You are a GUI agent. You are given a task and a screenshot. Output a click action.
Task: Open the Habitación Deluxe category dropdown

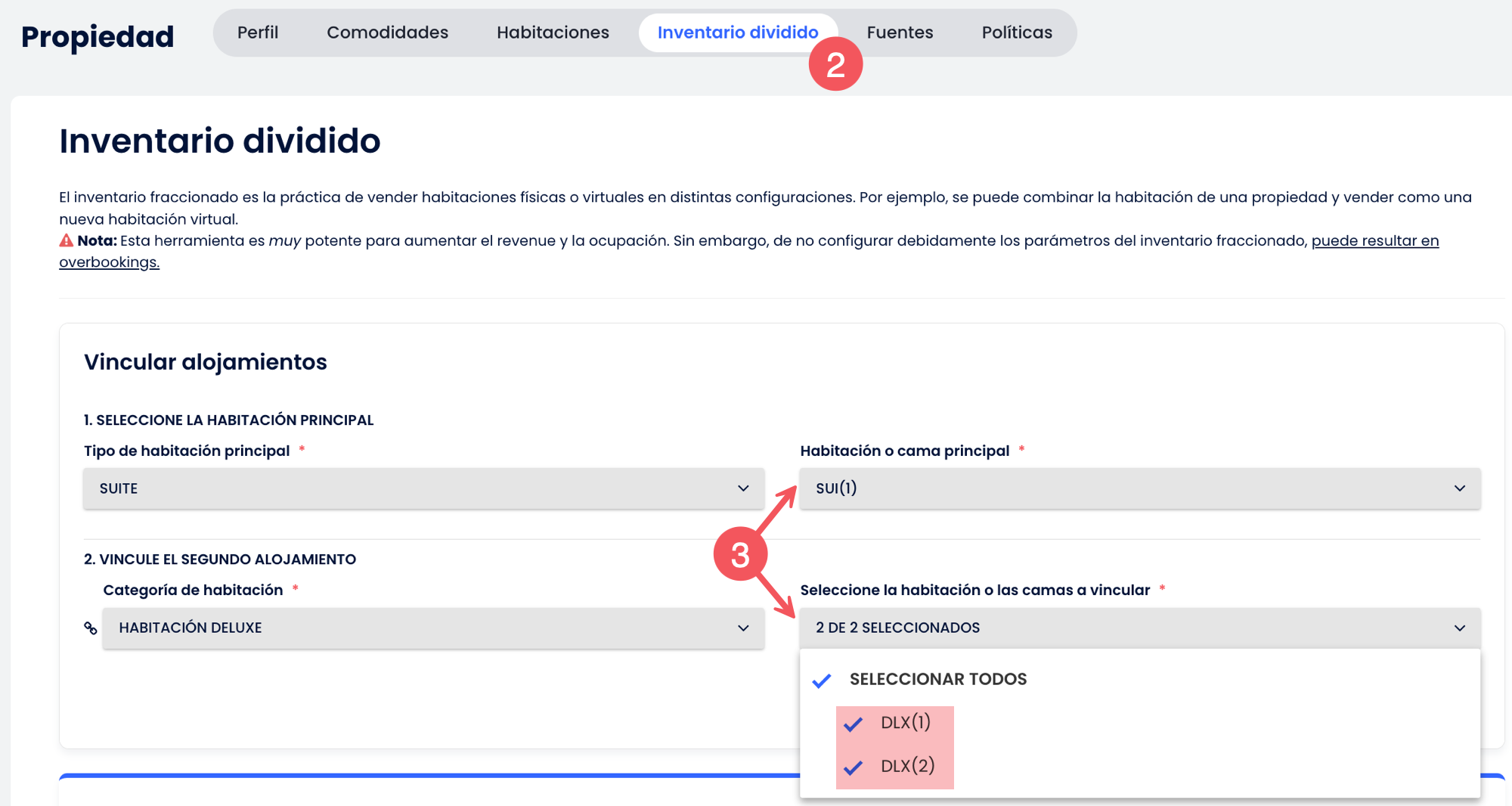point(433,628)
